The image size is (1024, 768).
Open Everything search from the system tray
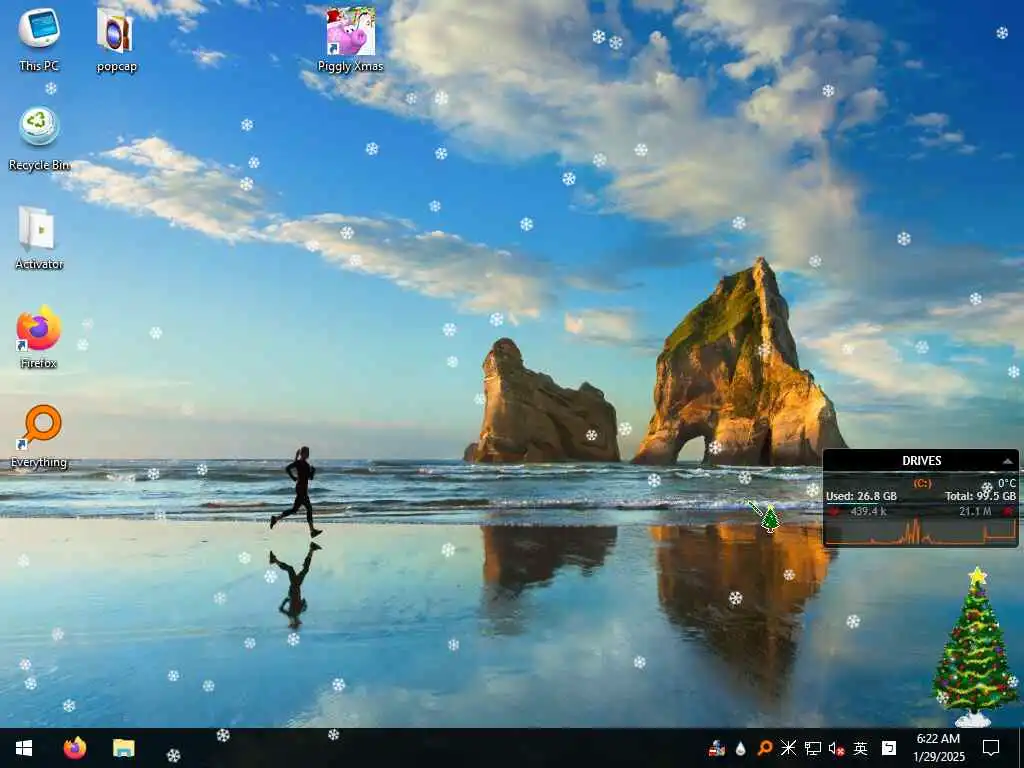coord(764,748)
